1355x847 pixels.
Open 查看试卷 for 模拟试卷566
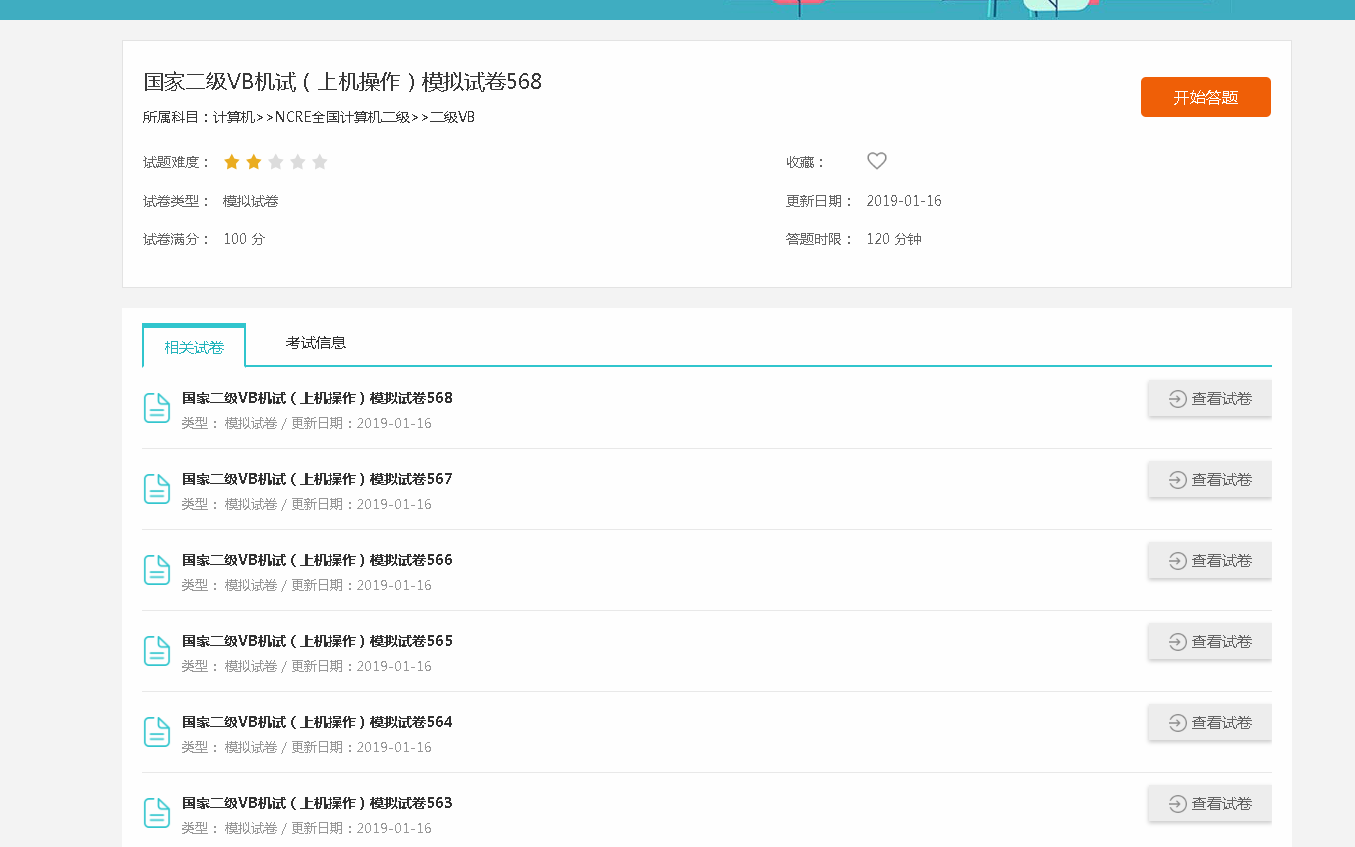[1210, 561]
